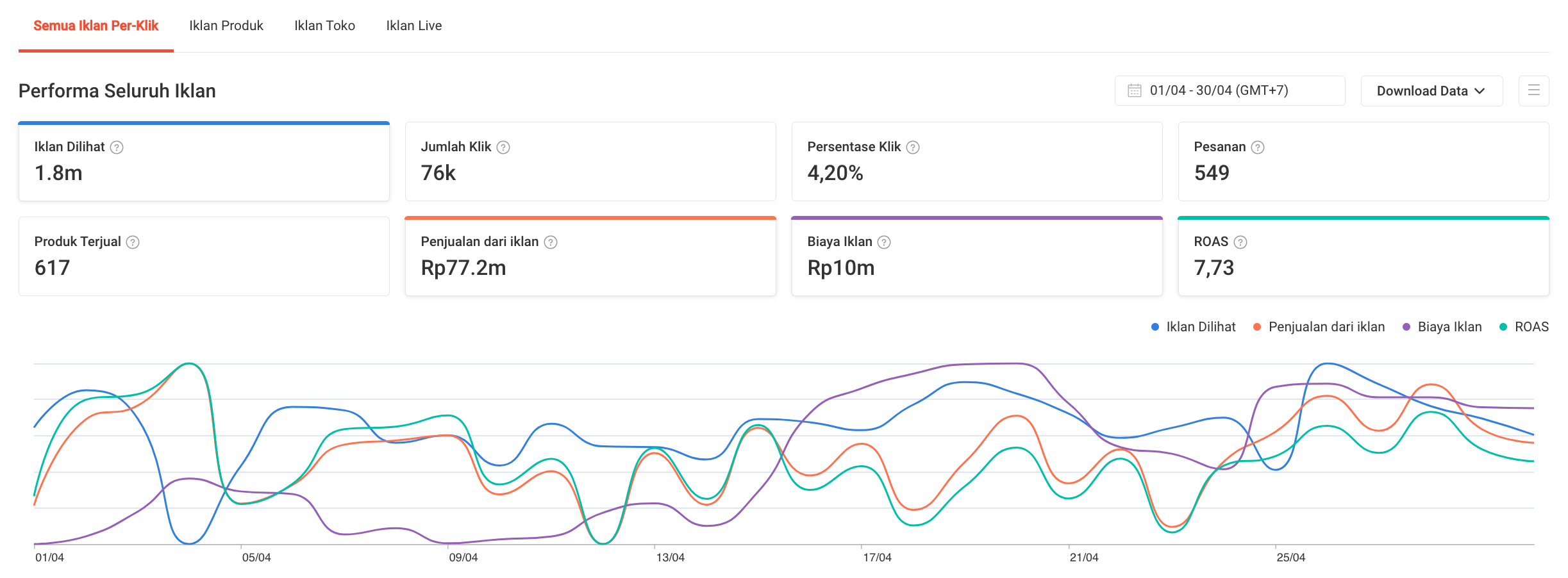Image resolution: width=1568 pixels, height=578 pixels.
Task: Deselect the ROAS metric card
Action: pyautogui.click(x=1363, y=256)
